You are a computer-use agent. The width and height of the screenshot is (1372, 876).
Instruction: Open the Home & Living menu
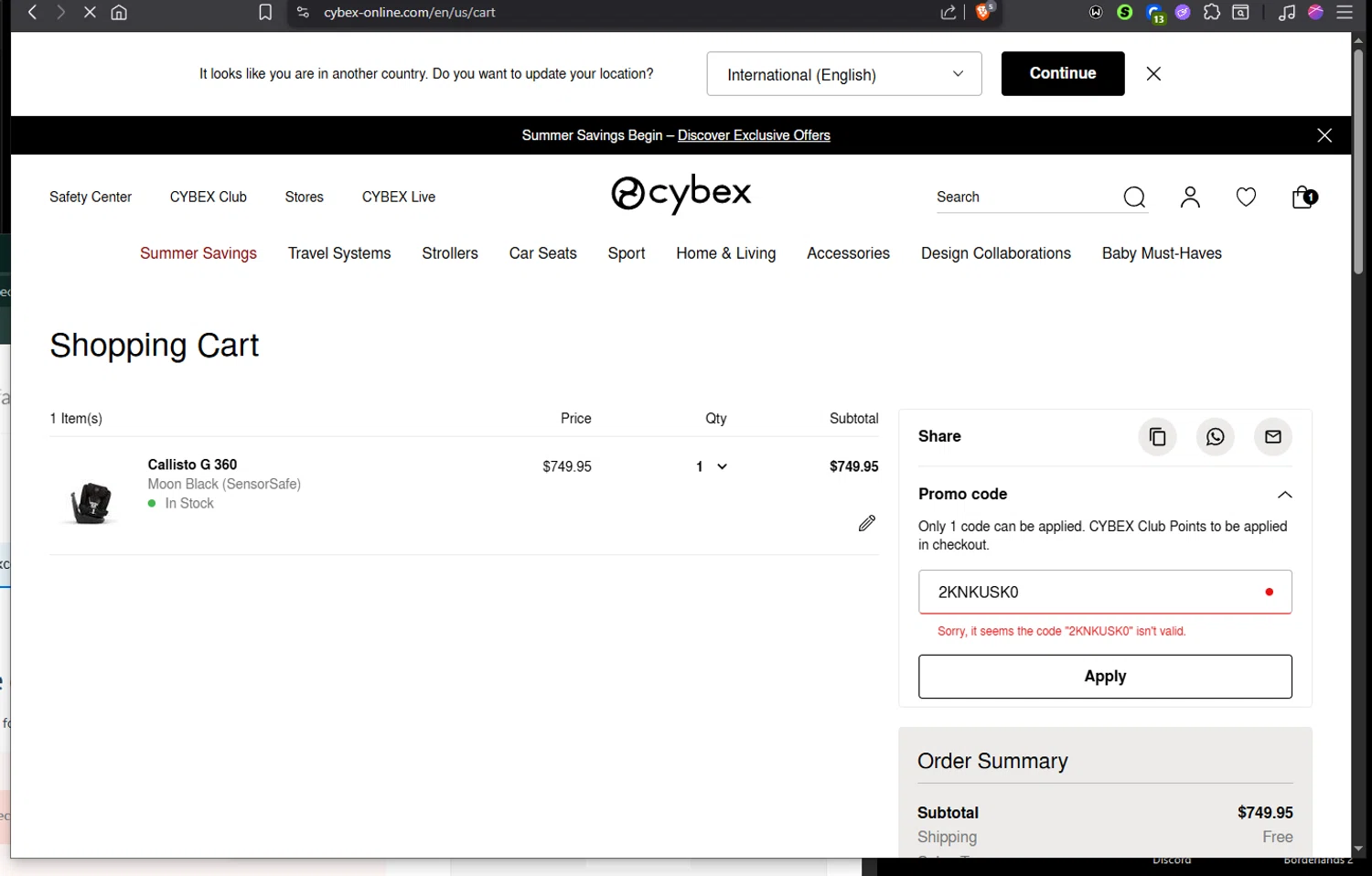726,253
